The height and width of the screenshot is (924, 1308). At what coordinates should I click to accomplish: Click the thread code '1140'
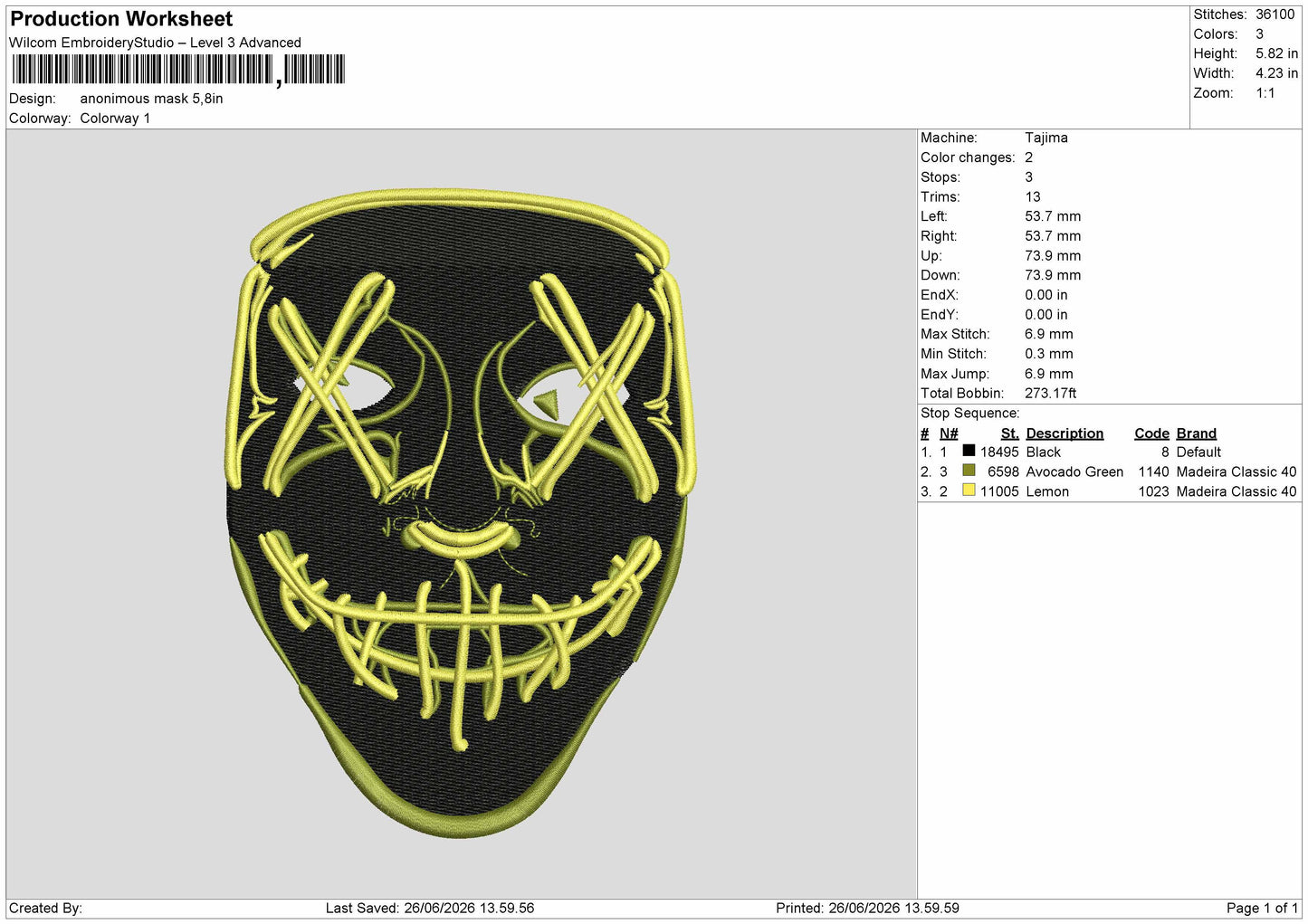[x=1153, y=472]
